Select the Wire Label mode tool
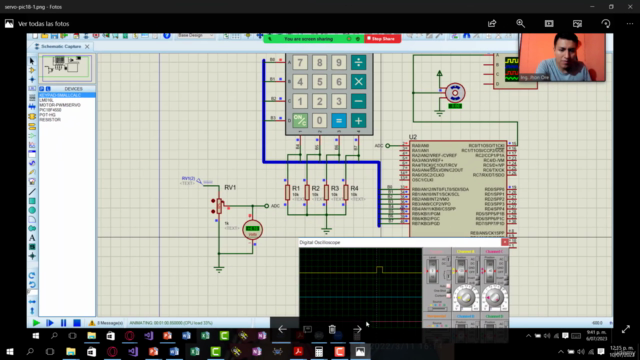 click(32, 89)
